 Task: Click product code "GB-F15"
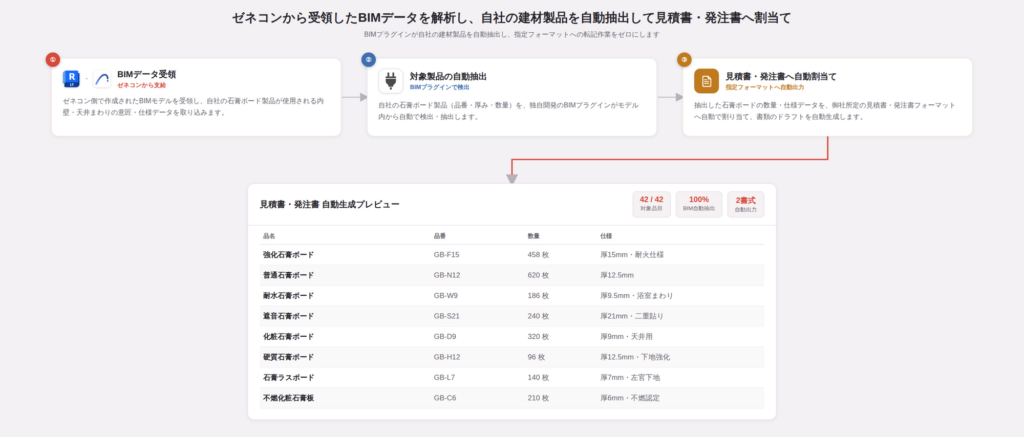point(447,255)
